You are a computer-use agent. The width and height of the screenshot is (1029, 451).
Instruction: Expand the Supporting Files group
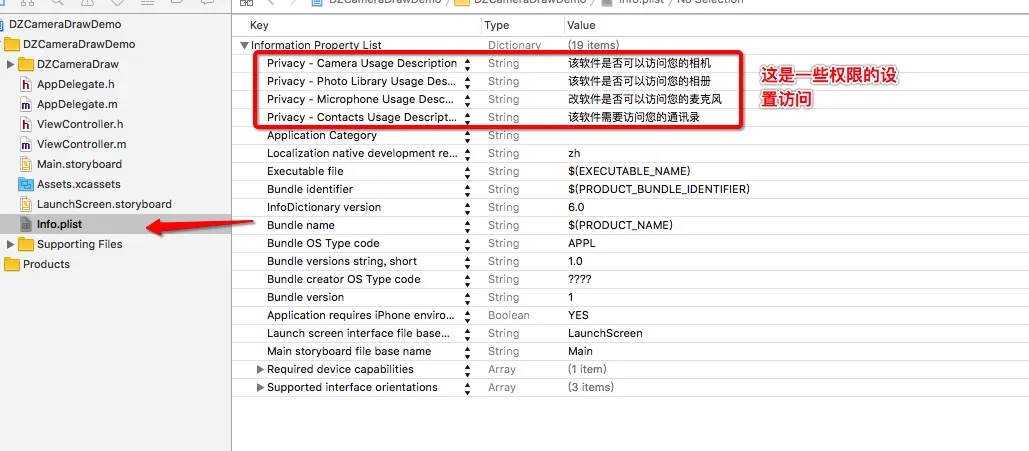[10, 244]
